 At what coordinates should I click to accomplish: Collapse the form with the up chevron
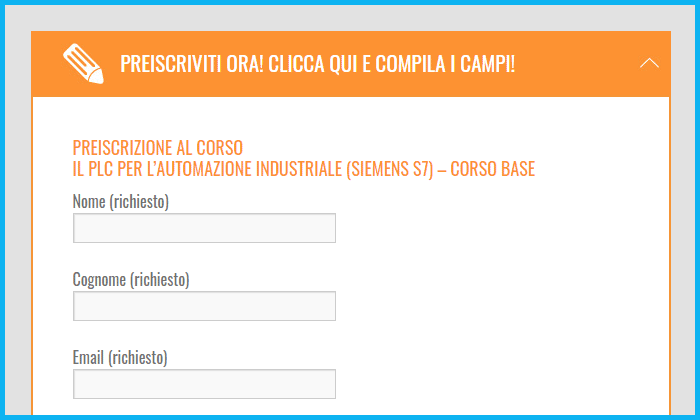pos(649,63)
